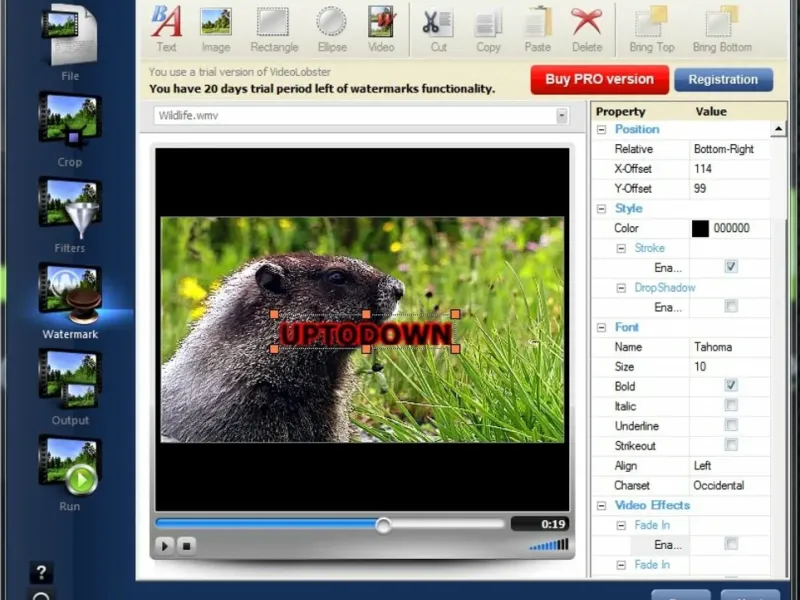
Task: Collapse the Font property group
Action: (x=602, y=328)
